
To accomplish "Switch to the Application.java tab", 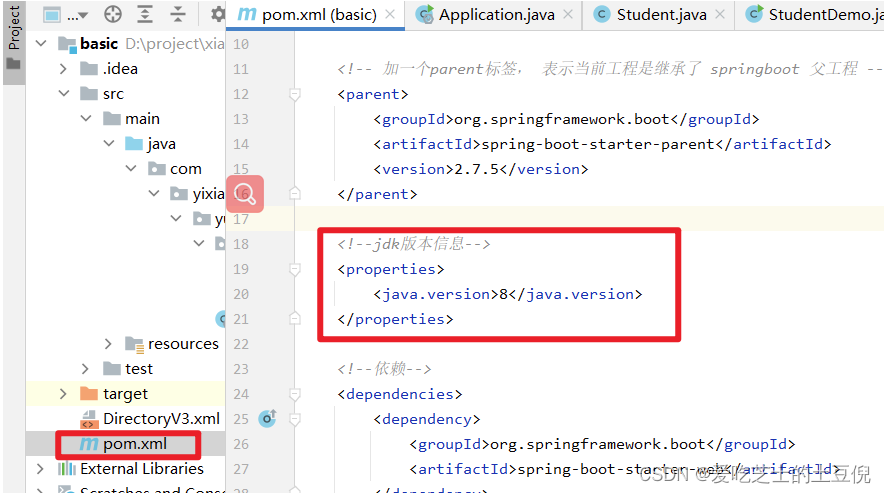I will click(x=494, y=15).
